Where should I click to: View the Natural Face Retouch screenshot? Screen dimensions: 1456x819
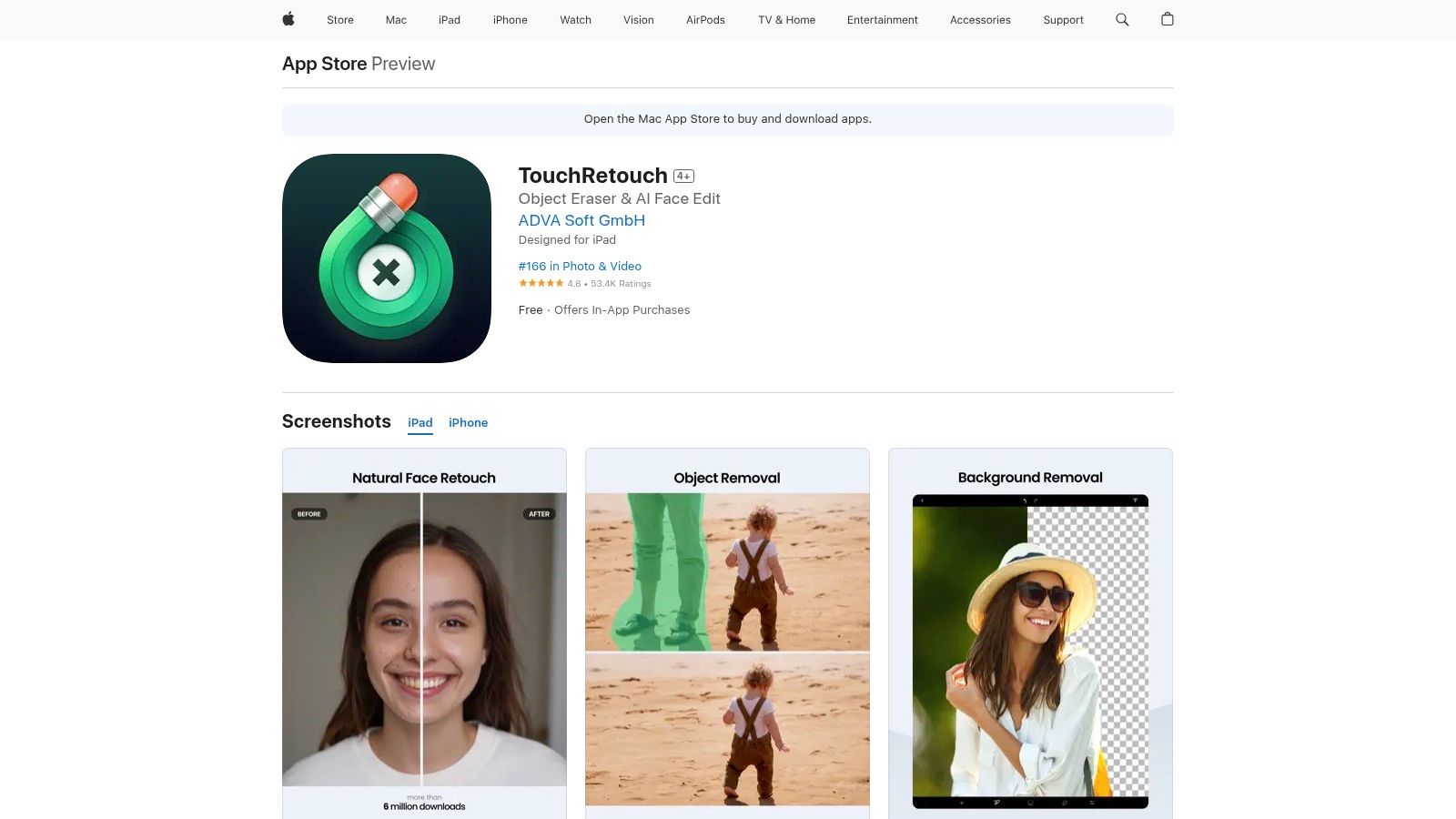[424, 637]
